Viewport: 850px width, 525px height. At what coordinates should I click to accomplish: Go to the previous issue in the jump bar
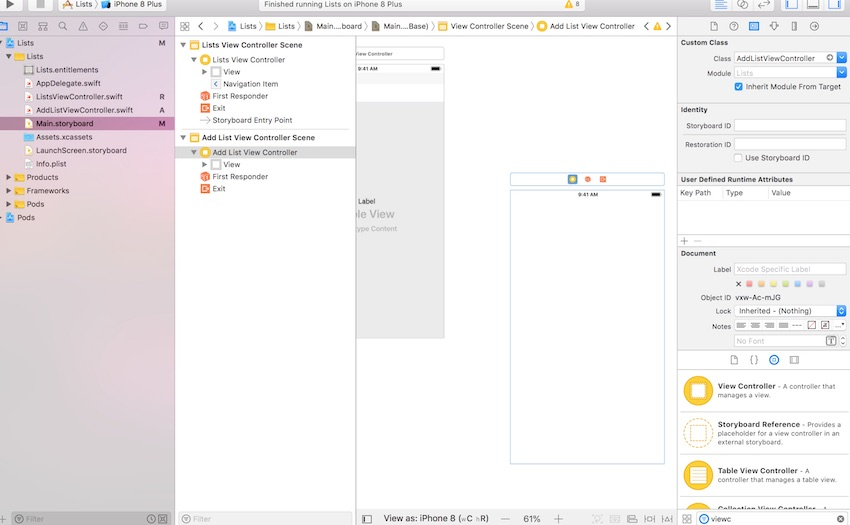[646, 26]
